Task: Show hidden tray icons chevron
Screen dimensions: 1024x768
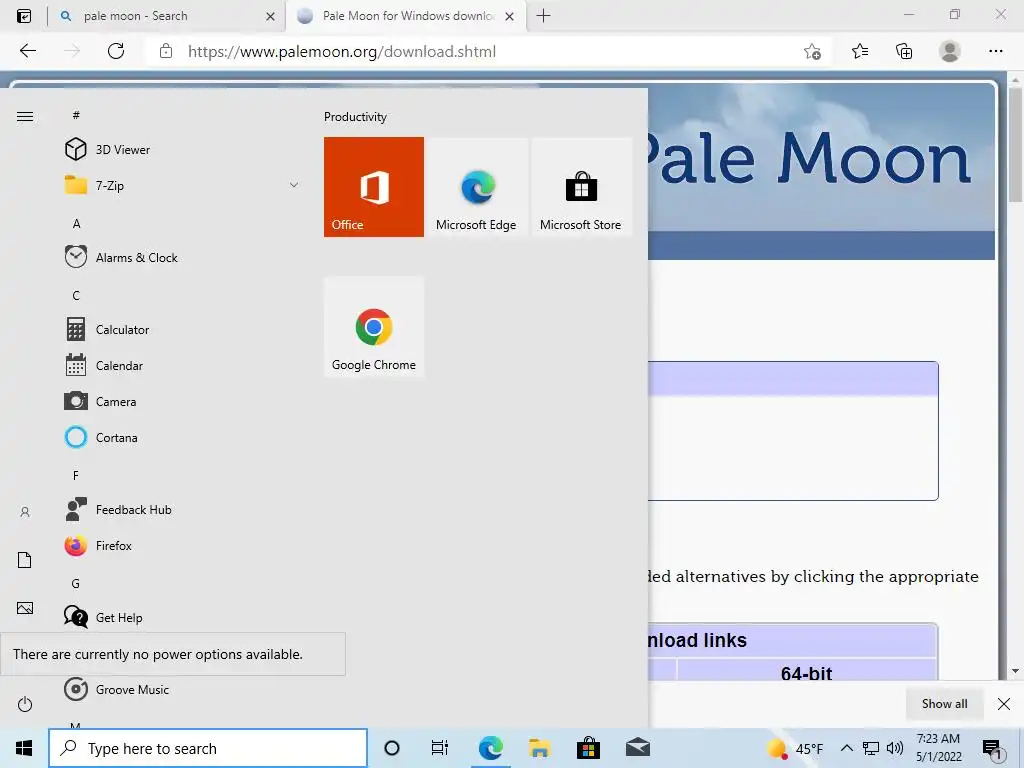Action: pos(846,748)
